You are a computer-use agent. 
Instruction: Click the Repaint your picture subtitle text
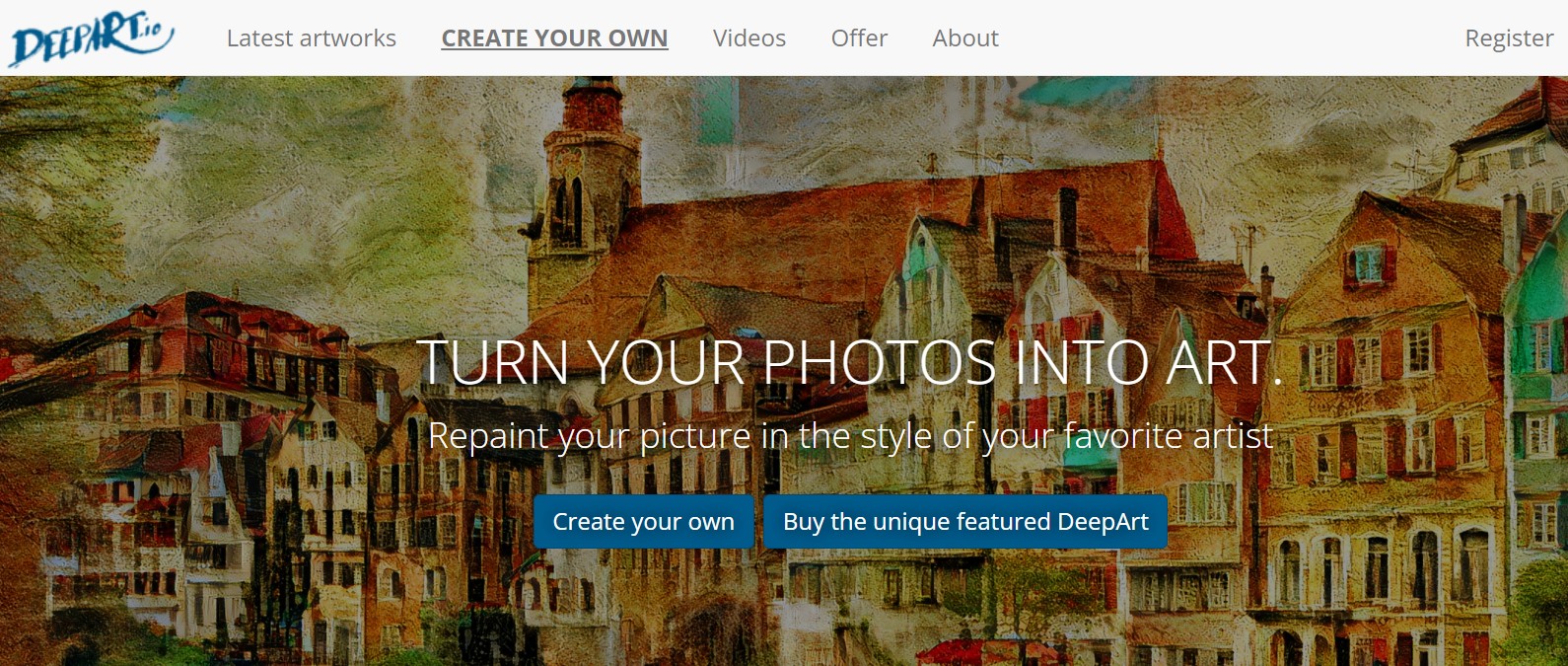point(850,436)
